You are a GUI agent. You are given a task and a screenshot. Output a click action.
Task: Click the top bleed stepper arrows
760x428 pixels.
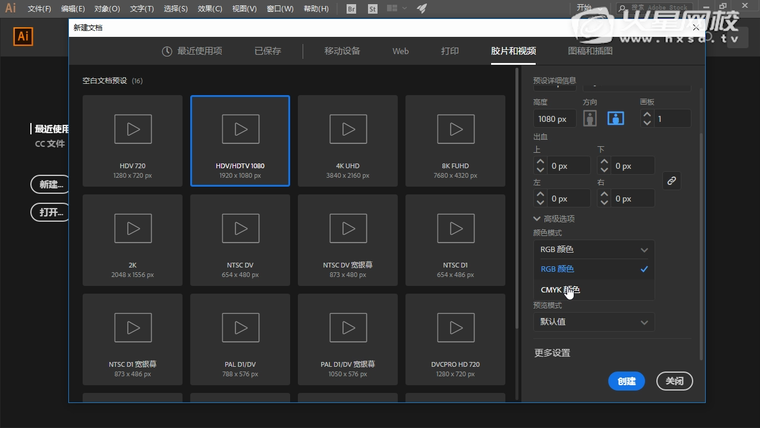pos(542,166)
